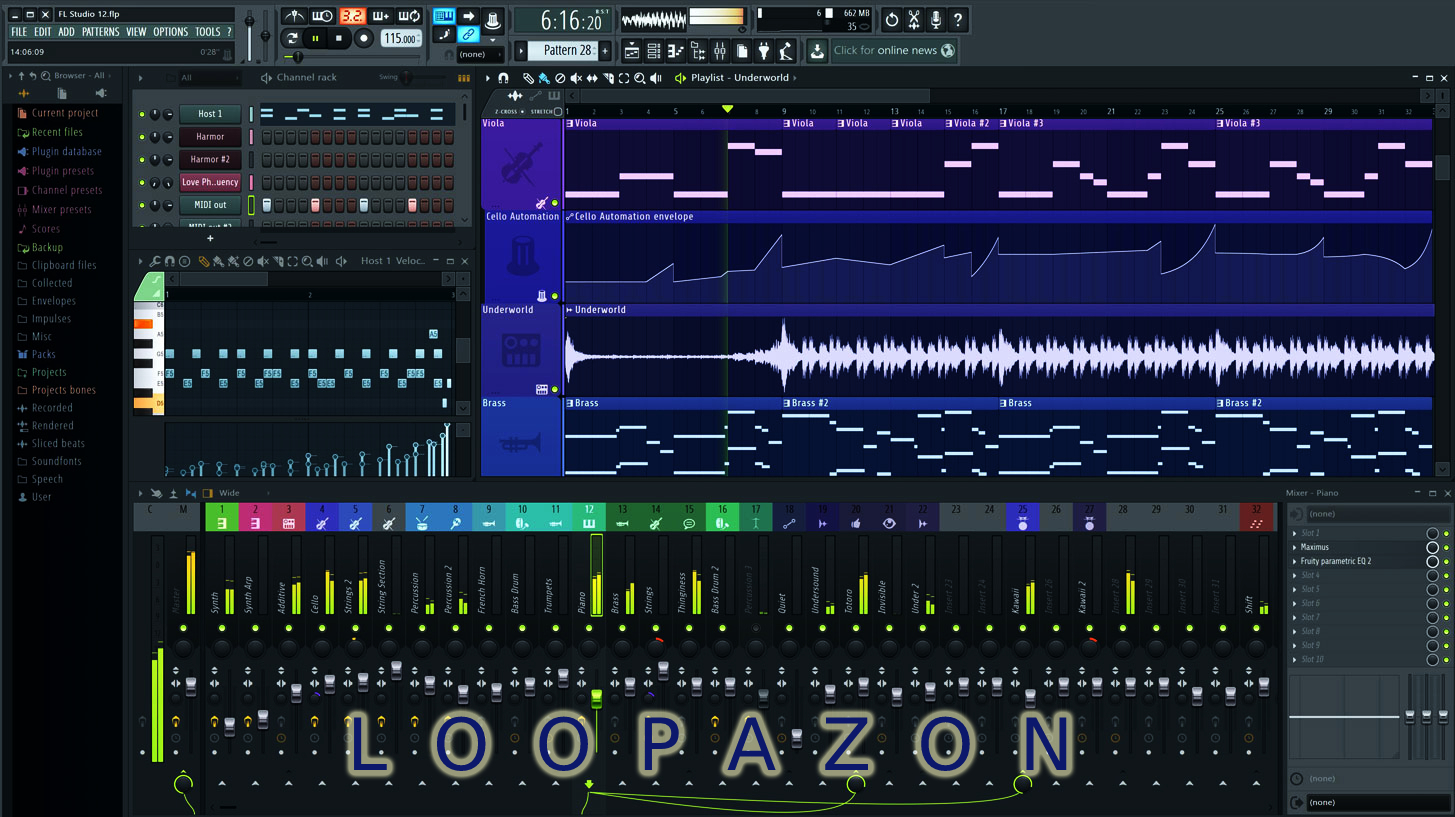
Task: Toggle the Host 1 channel mute LED
Action: pos(142,114)
